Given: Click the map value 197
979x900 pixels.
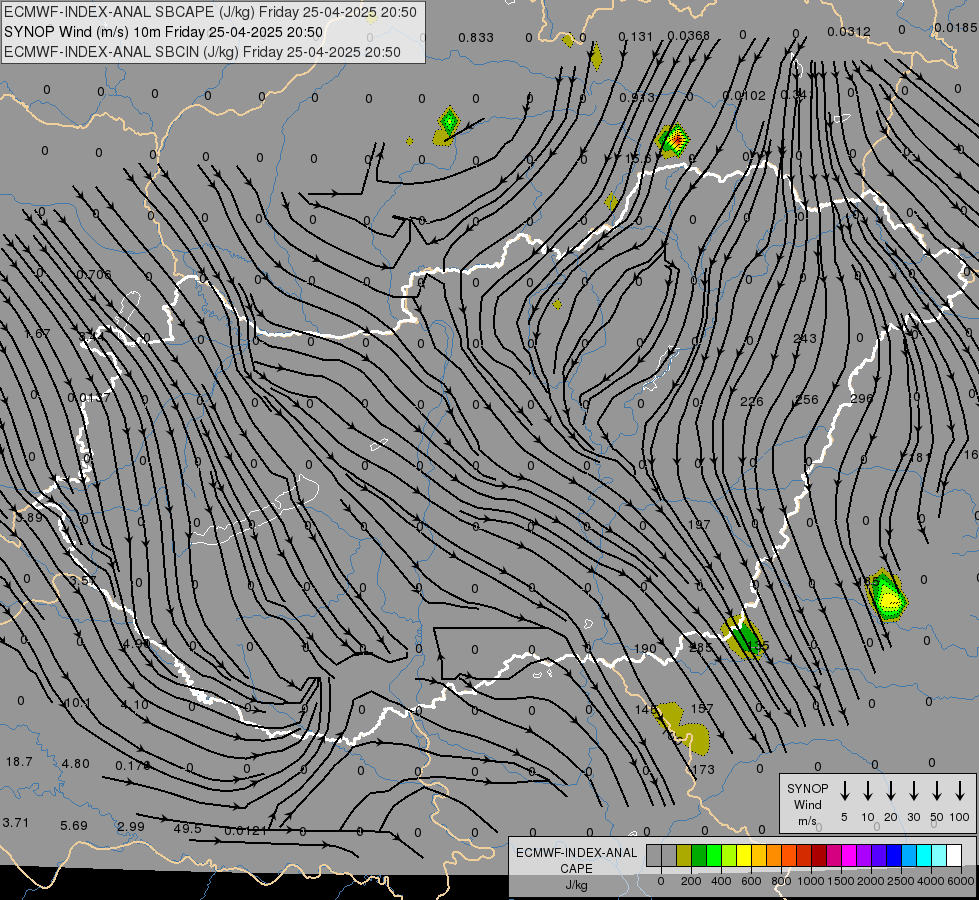Looking at the screenshot, I should point(699,525).
